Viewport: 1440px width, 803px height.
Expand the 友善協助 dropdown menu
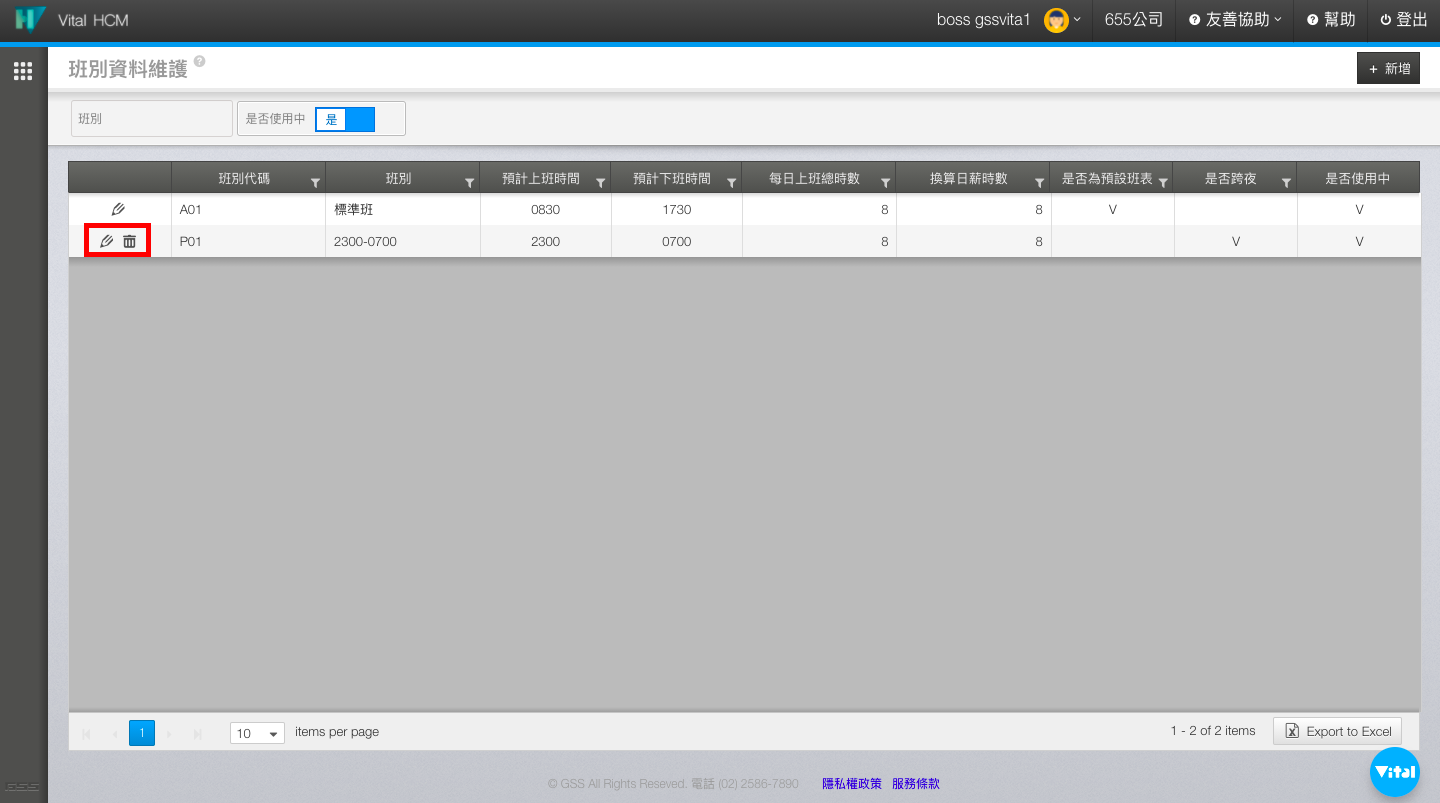pyautogui.click(x=1236, y=20)
